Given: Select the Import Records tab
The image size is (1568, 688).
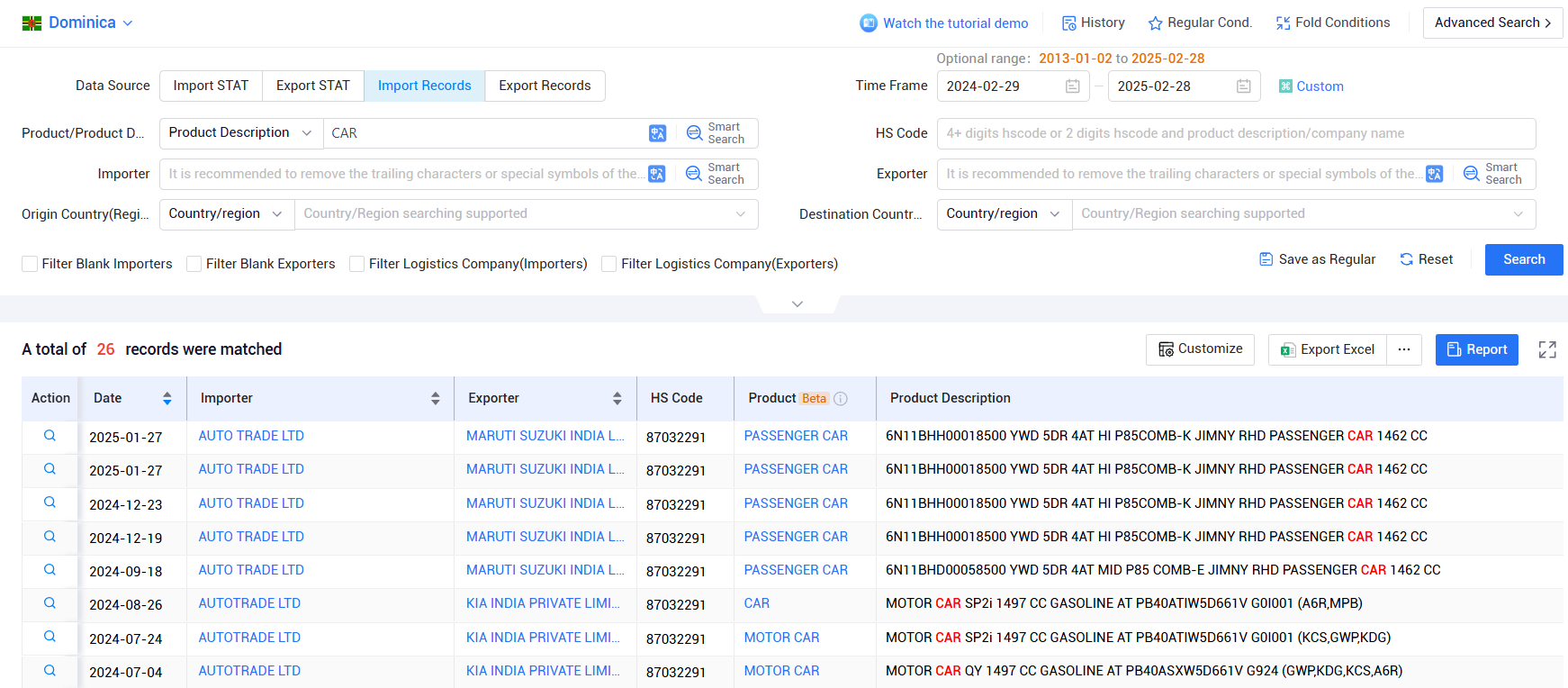Looking at the screenshot, I should pos(425,86).
